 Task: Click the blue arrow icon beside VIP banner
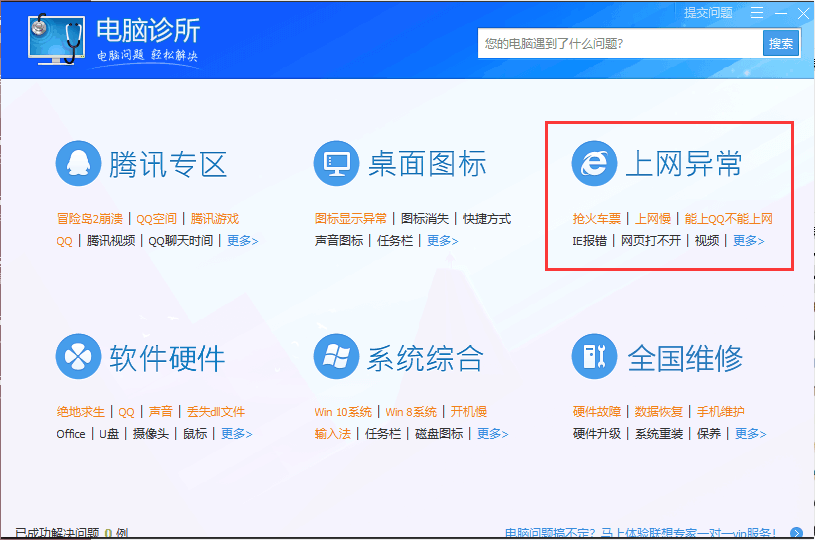click(796, 533)
